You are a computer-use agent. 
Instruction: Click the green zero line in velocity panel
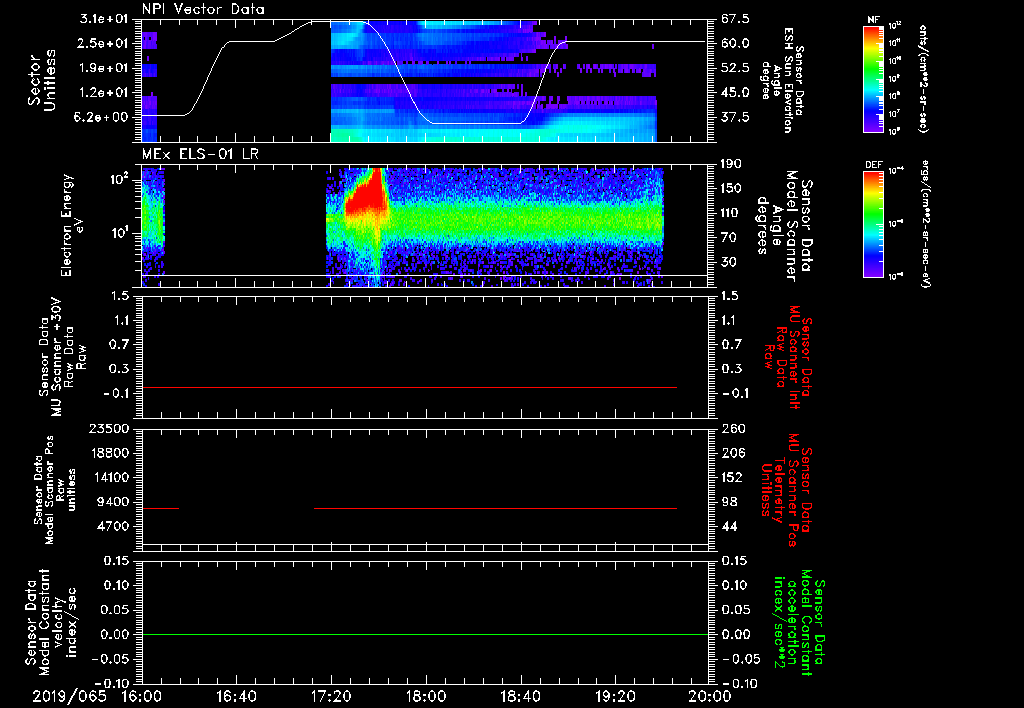coord(425,634)
